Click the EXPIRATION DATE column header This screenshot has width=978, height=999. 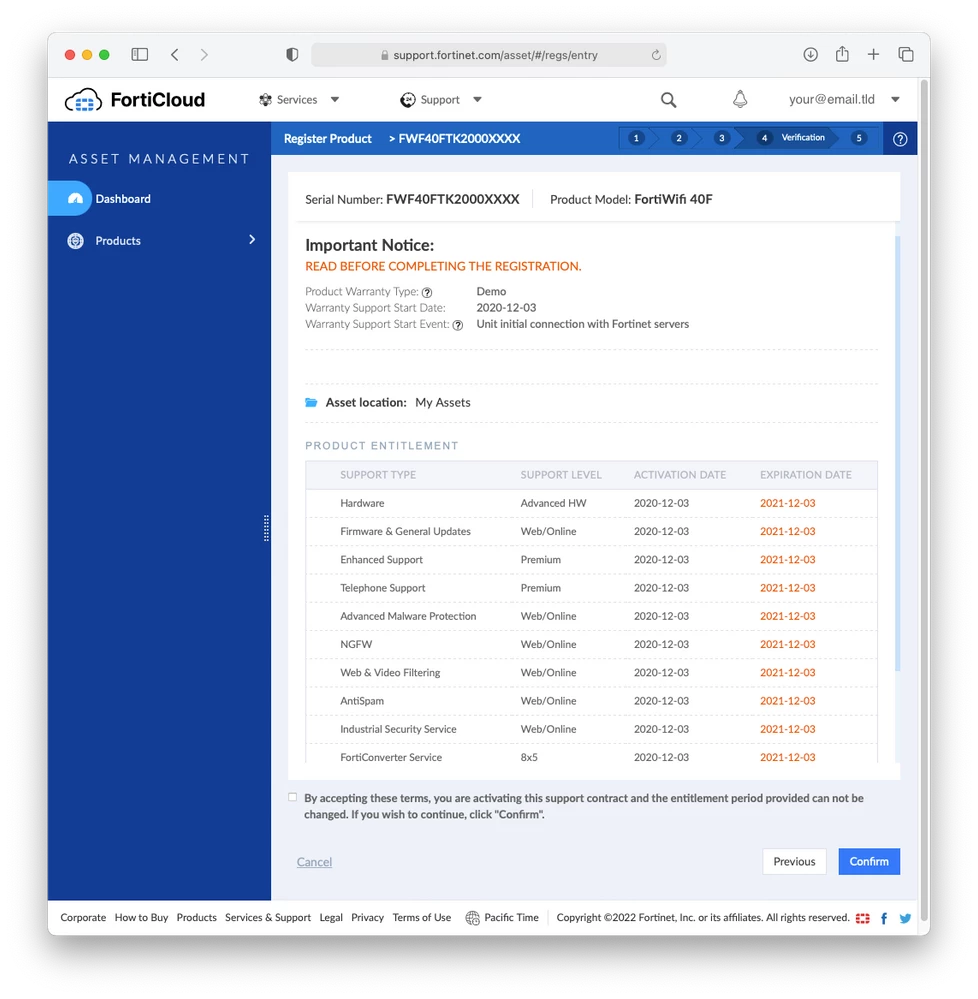805,475
